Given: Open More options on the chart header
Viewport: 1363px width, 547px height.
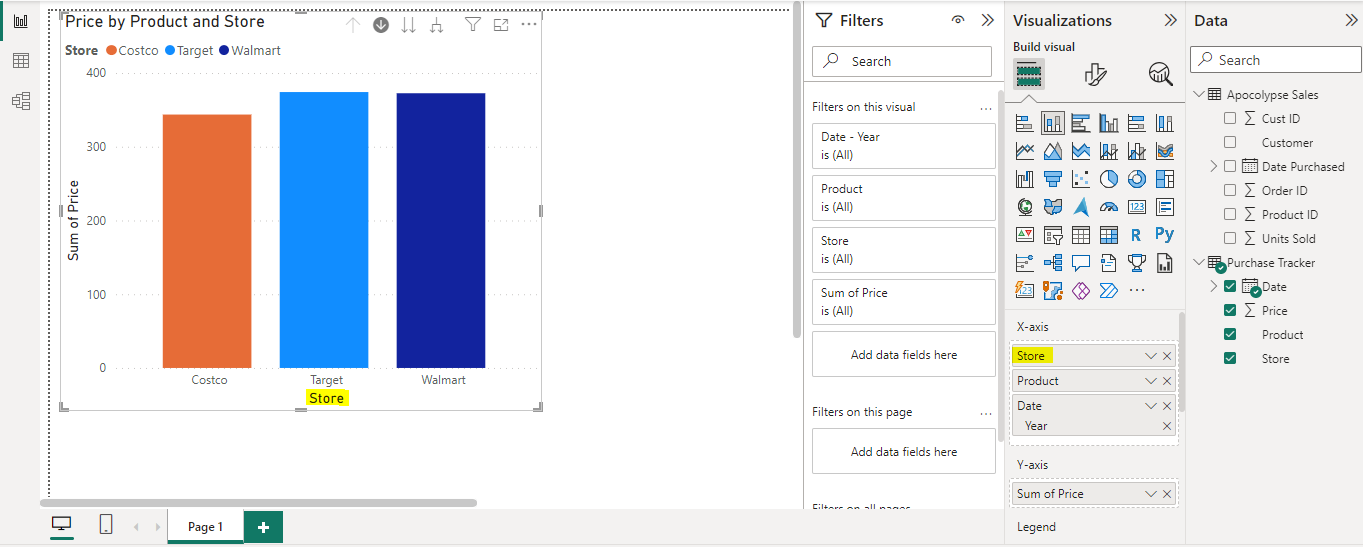Looking at the screenshot, I should click(x=529, y=25).
